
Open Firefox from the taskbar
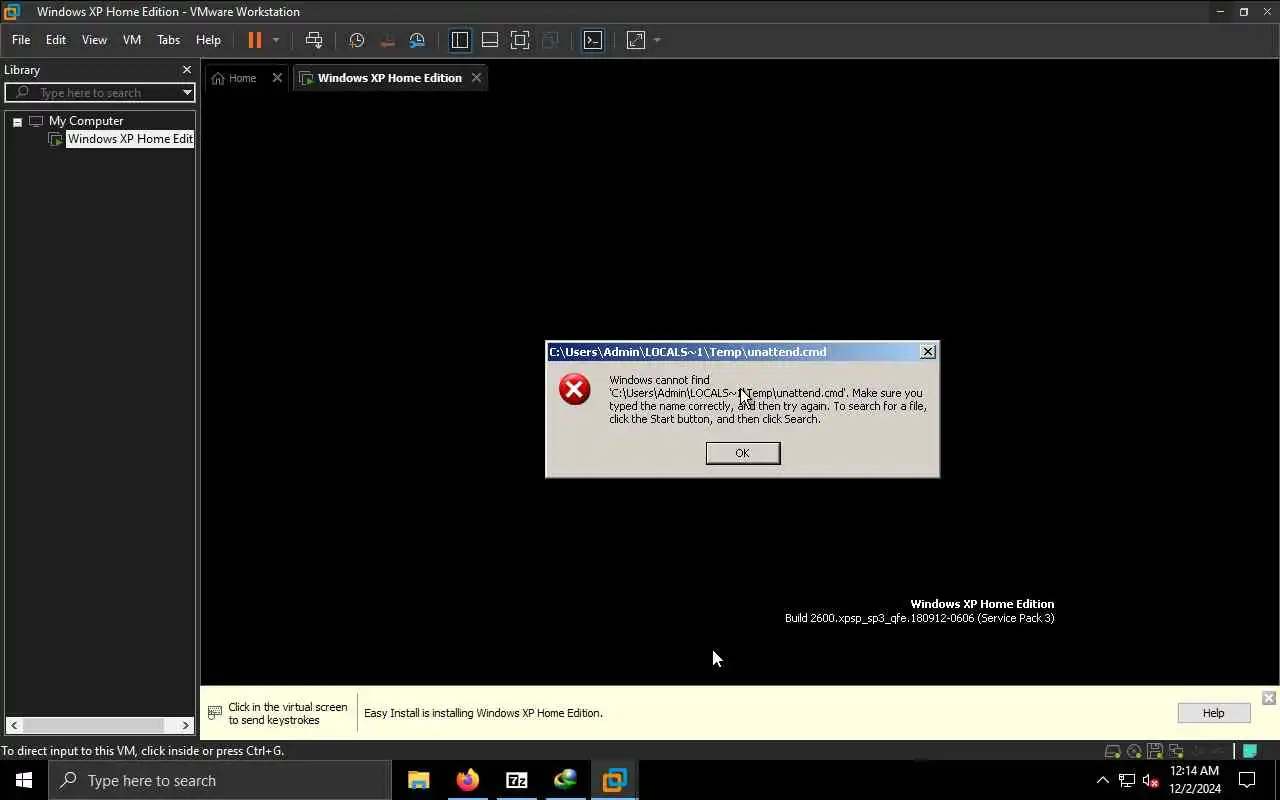coord(468,780)
